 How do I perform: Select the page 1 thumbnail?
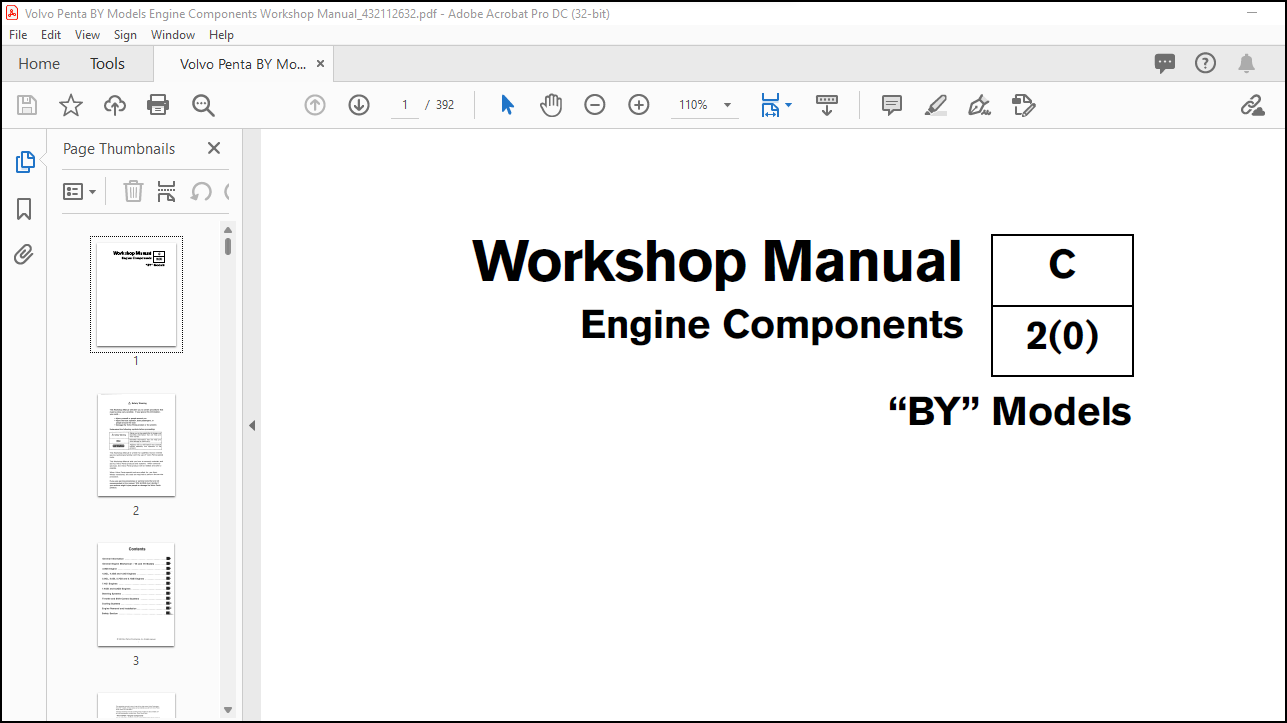136,294
